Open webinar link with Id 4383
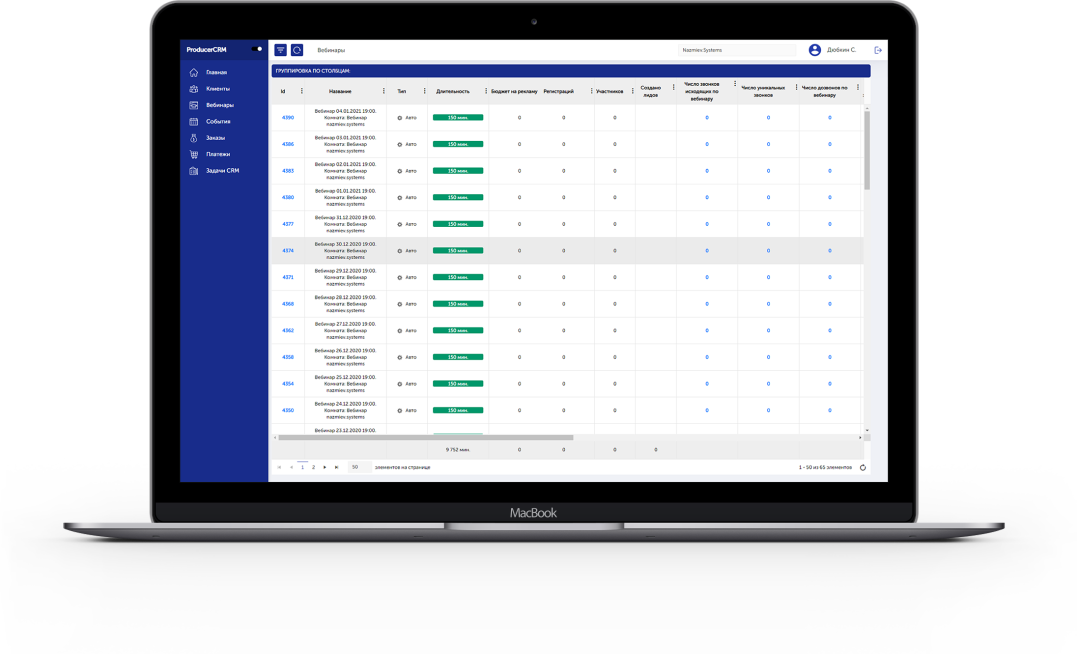The width and height of the screenshot is (1077, 654). click(x=288, y=171)
